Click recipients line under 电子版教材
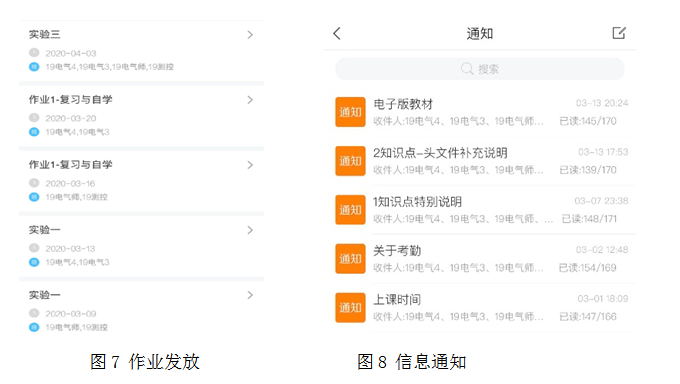The image size is (680, 384). [x=458, y=121]
